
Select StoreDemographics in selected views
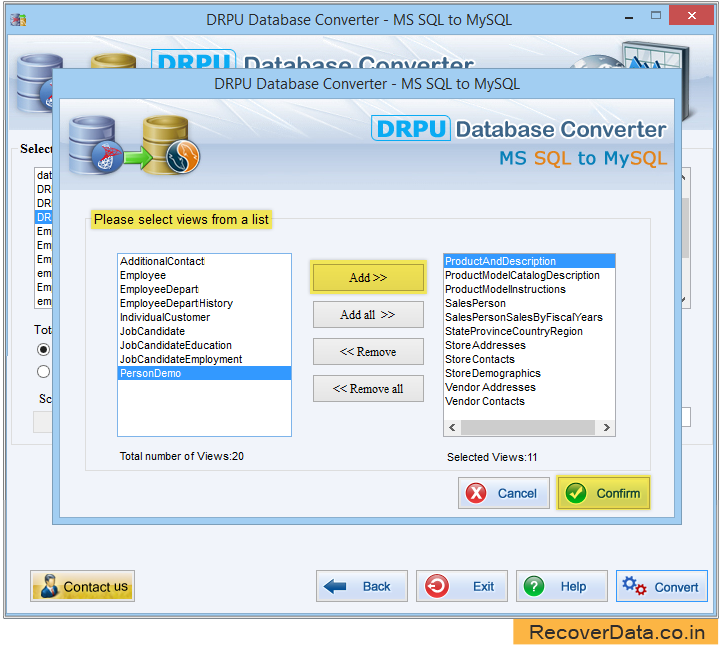point(529,373)
